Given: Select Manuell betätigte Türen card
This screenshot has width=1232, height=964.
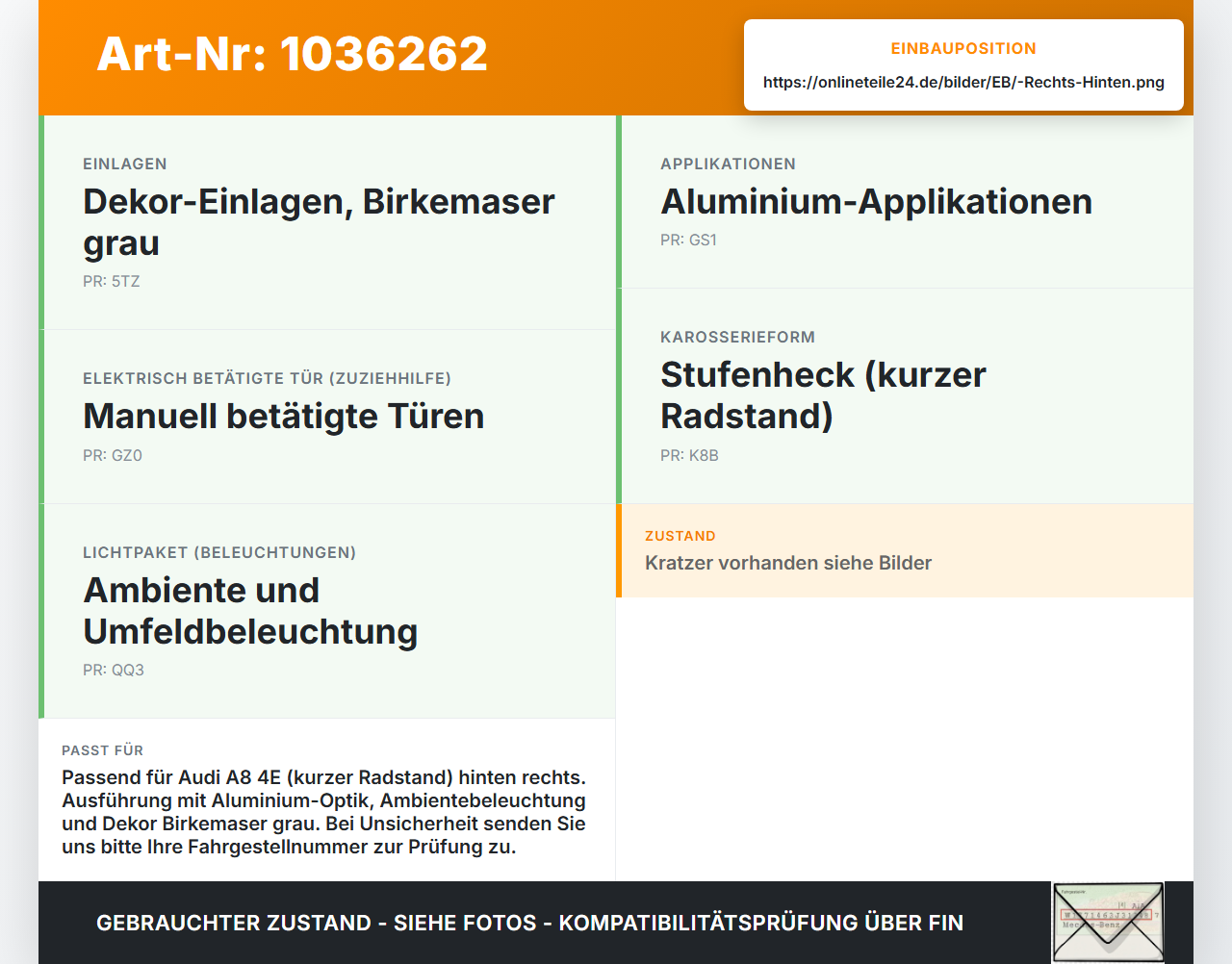Looking at the screenshot, I should 327,417.
